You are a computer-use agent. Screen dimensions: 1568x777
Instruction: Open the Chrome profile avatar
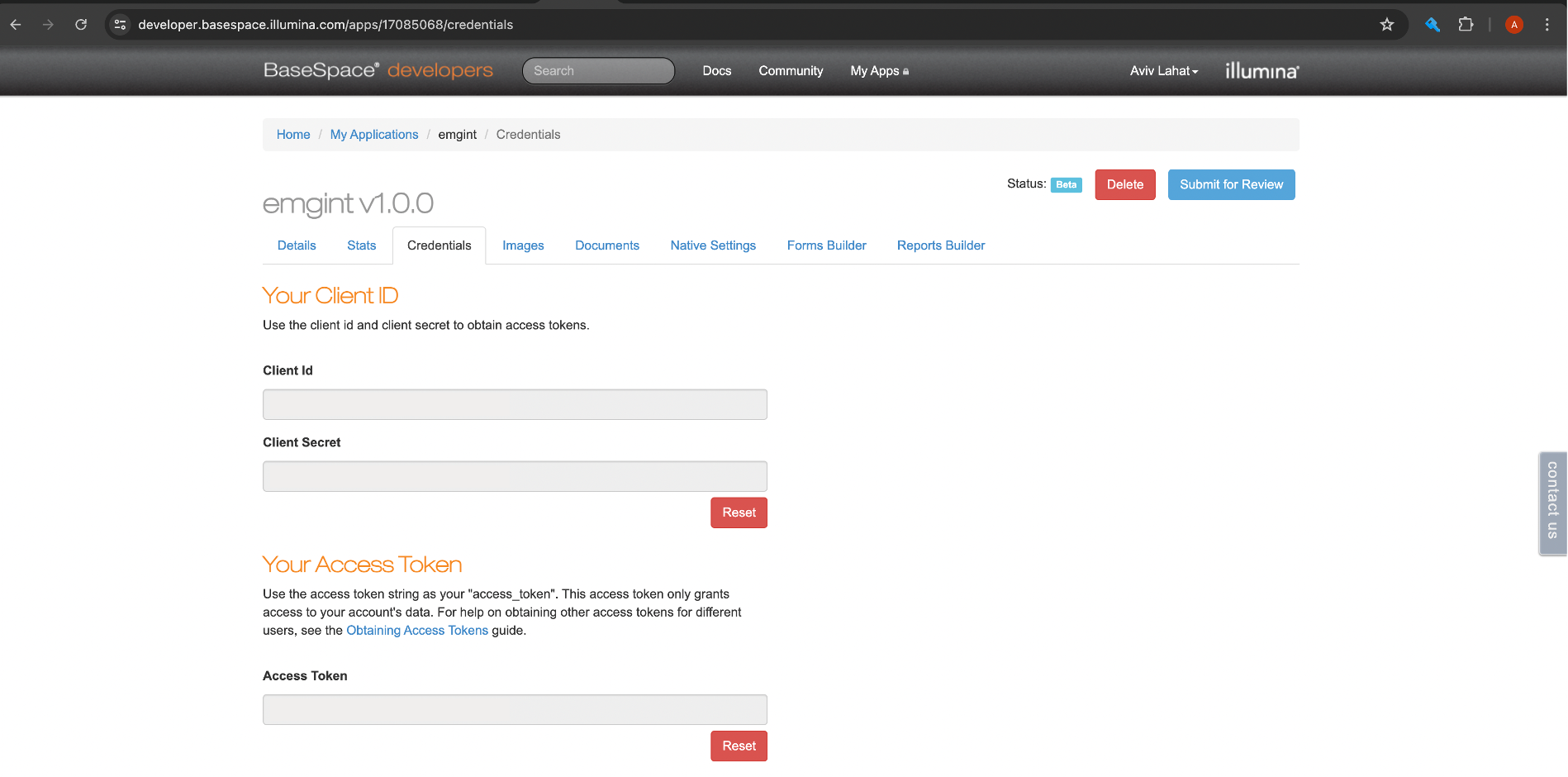[1513, 25]
